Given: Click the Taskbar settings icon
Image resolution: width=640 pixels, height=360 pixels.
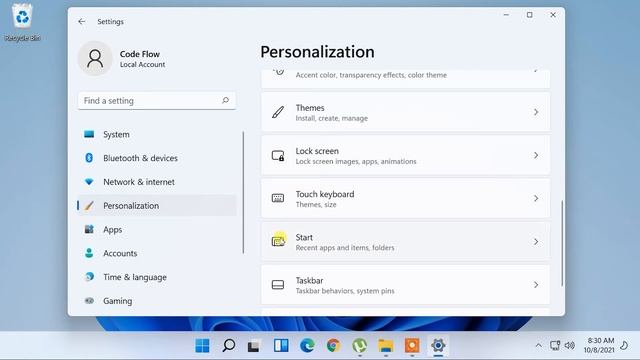Looking at the screenshot, I should pyautogui.click(x=278, y=285).
